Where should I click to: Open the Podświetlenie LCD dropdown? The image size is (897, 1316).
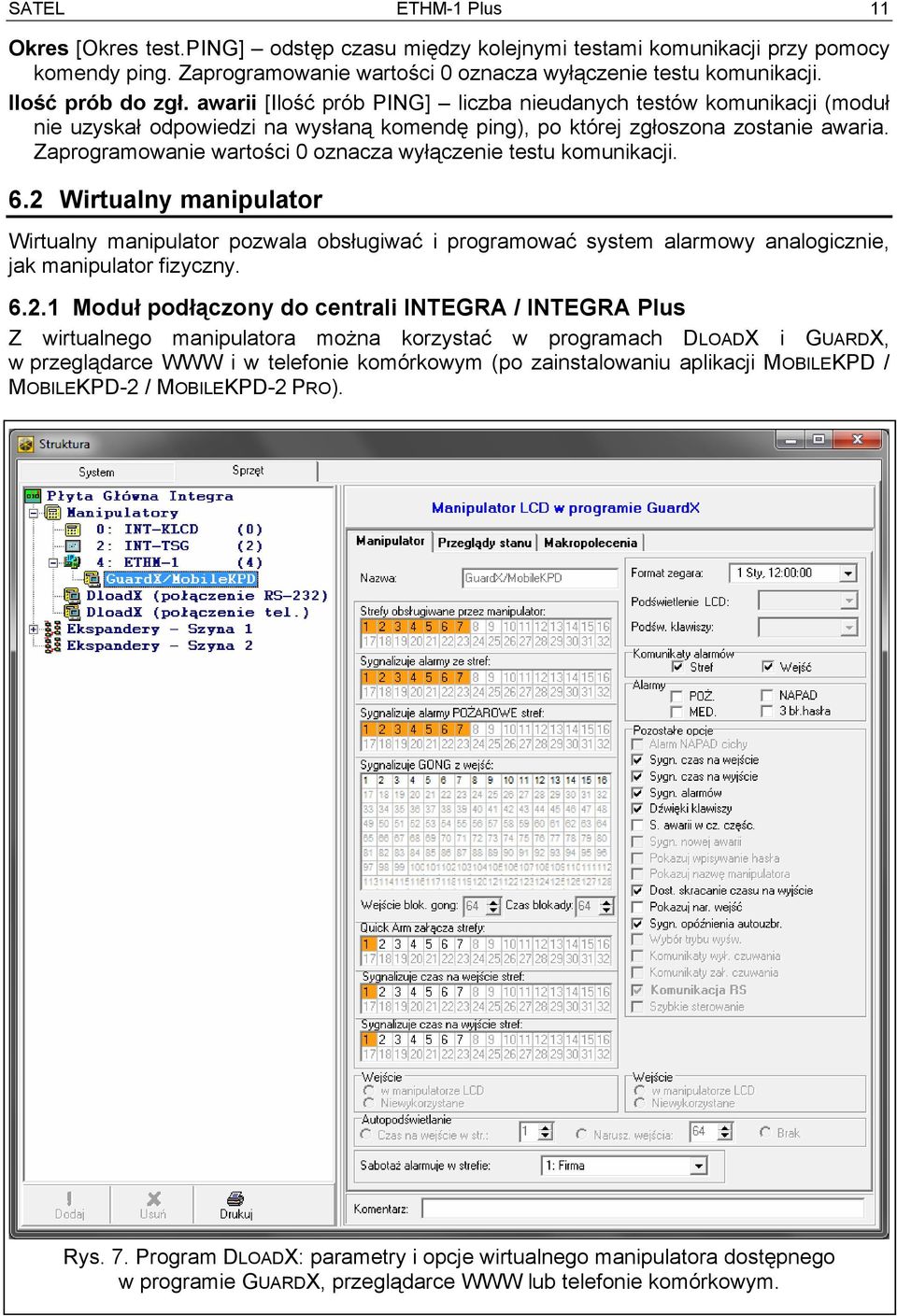pos(848,601)
